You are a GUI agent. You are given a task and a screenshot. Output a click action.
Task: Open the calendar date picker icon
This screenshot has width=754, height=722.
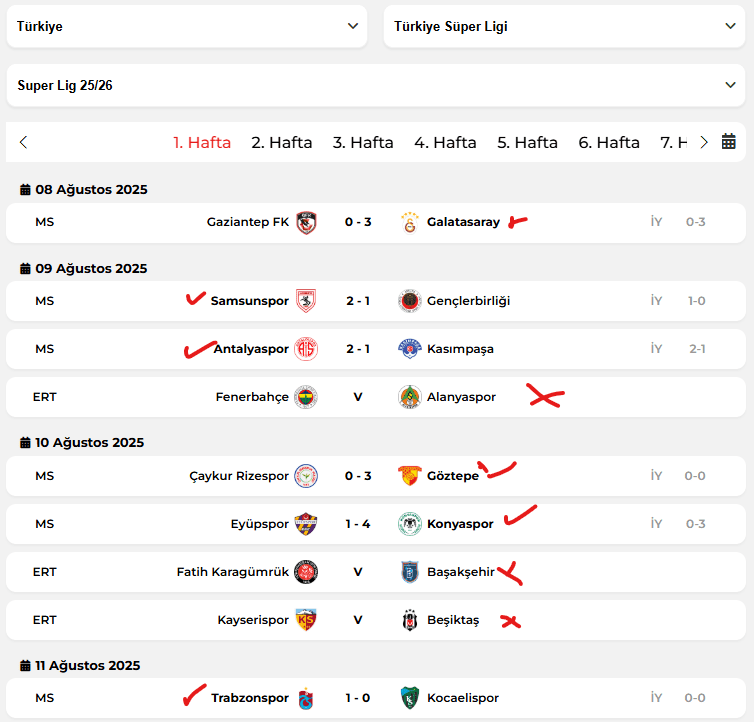click(x=729, y=142)
